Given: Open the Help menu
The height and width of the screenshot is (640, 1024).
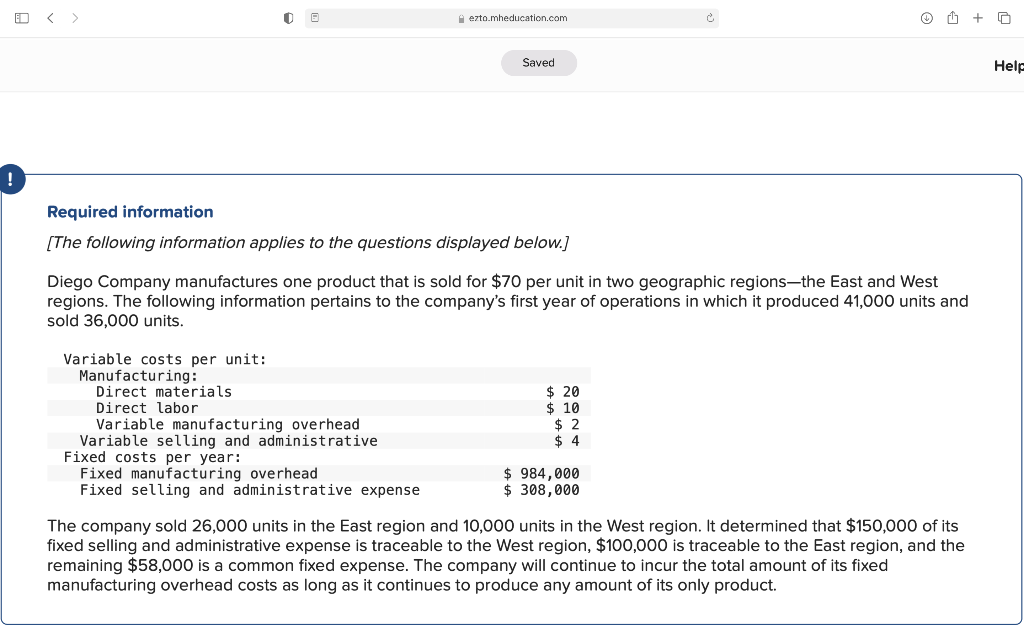Looking at the screenshot, I should 1008,66.
